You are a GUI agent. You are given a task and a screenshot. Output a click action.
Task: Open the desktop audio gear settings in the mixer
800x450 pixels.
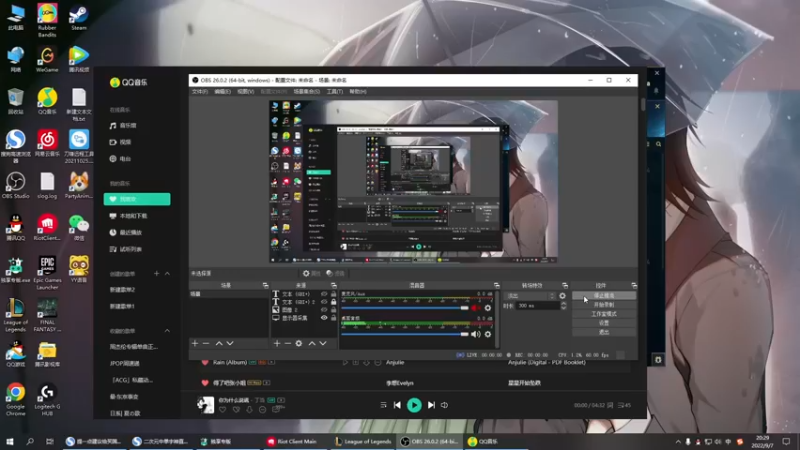point(488,334)
